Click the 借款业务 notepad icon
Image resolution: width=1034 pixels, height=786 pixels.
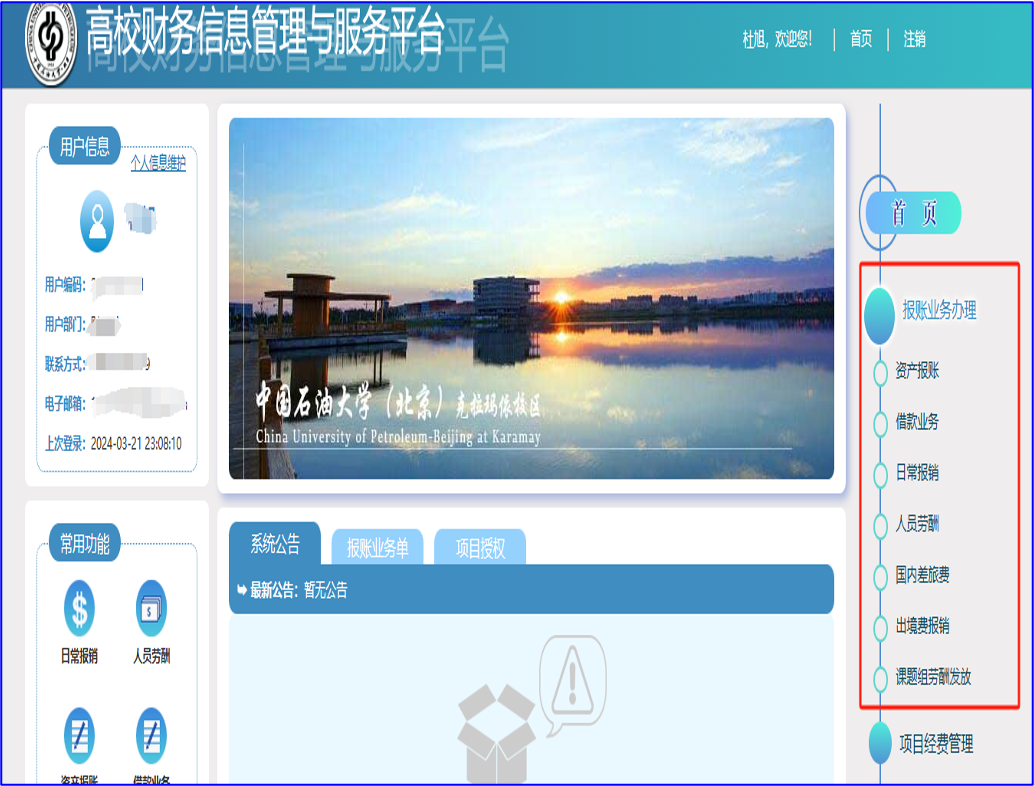pyautogui.click(x=151, y=736)
